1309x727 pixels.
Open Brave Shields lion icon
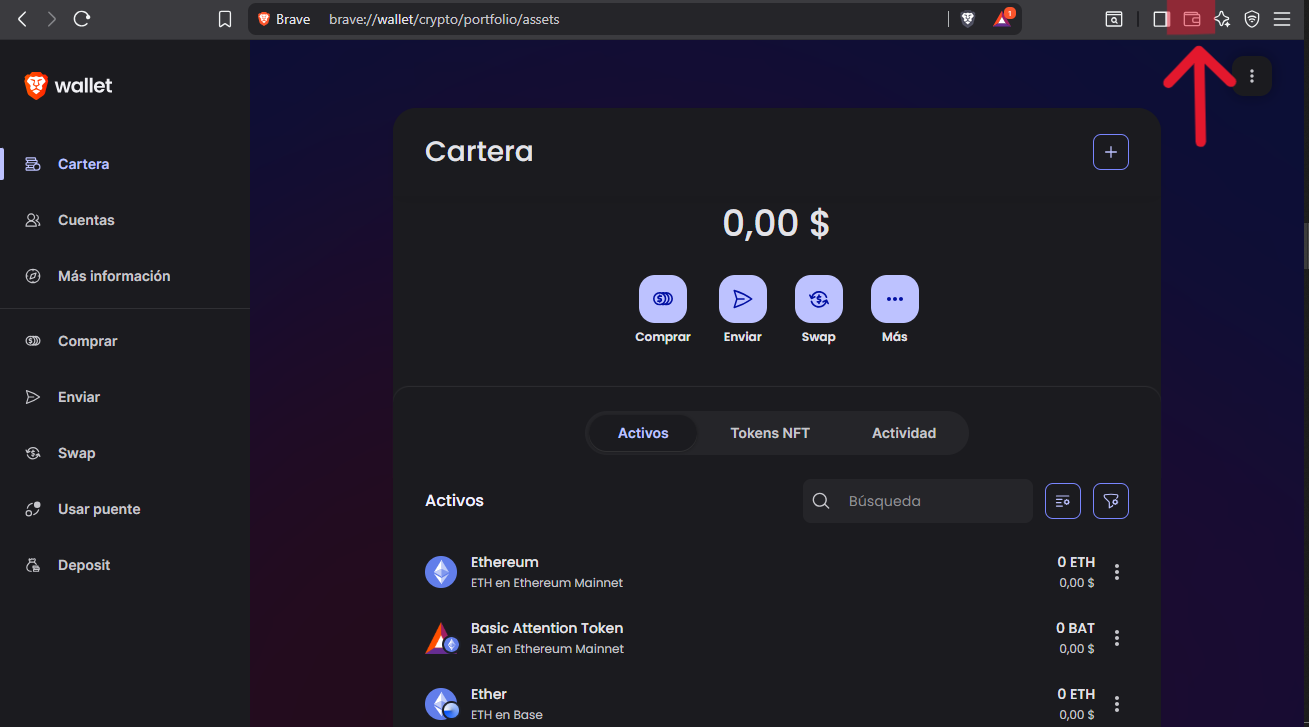click(x=967, y=19)
